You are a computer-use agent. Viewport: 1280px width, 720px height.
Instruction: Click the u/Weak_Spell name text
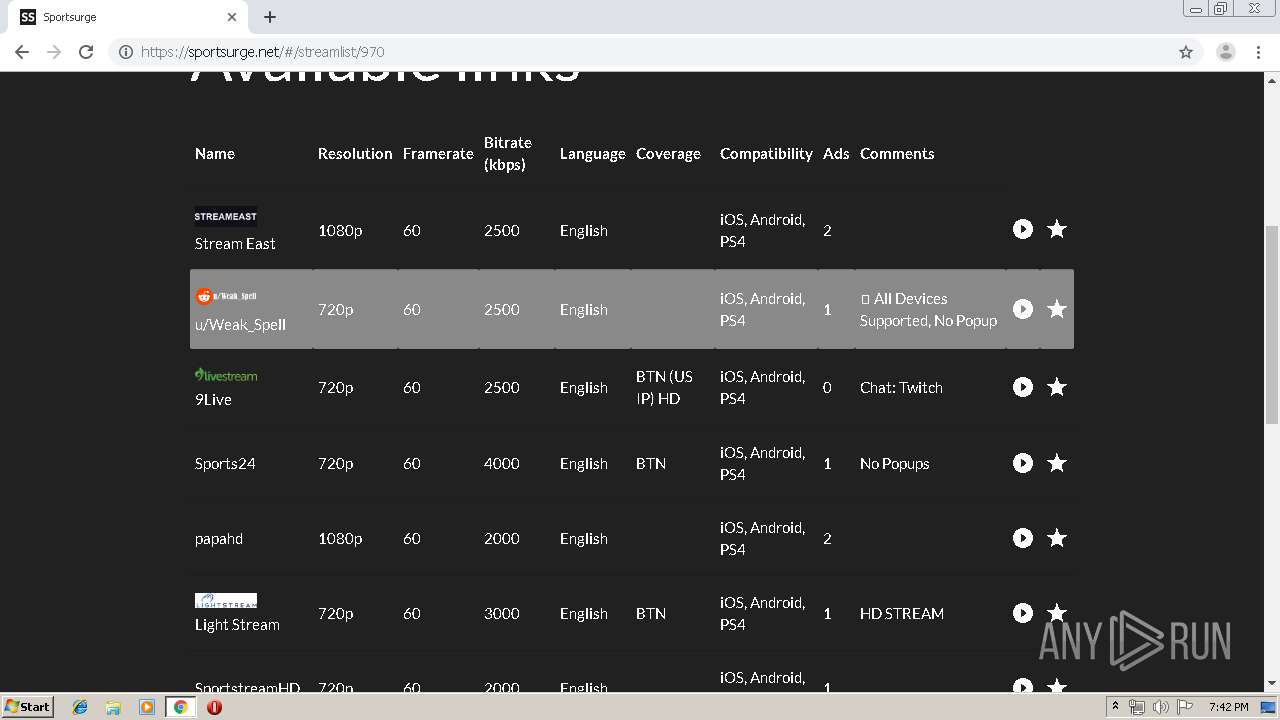point(240,324)
